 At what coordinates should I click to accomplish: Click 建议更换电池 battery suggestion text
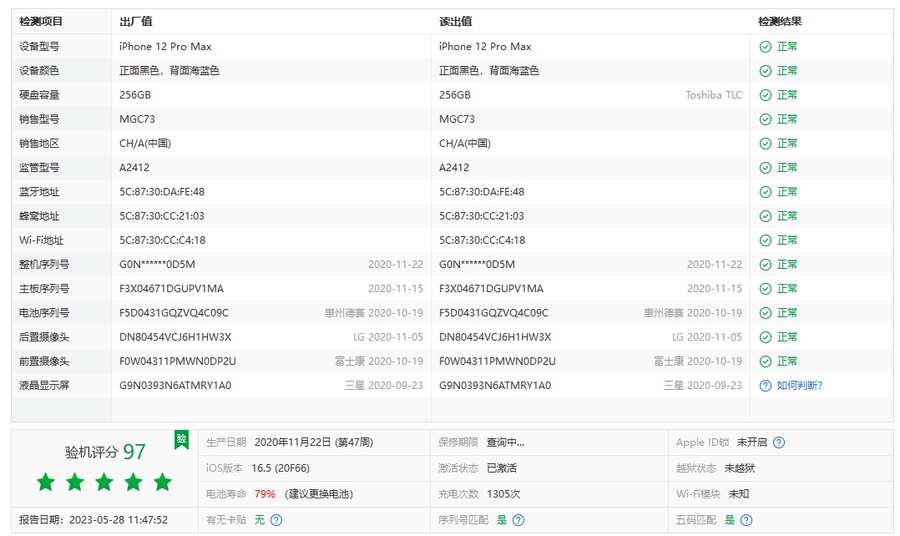[x=319, y=494]
